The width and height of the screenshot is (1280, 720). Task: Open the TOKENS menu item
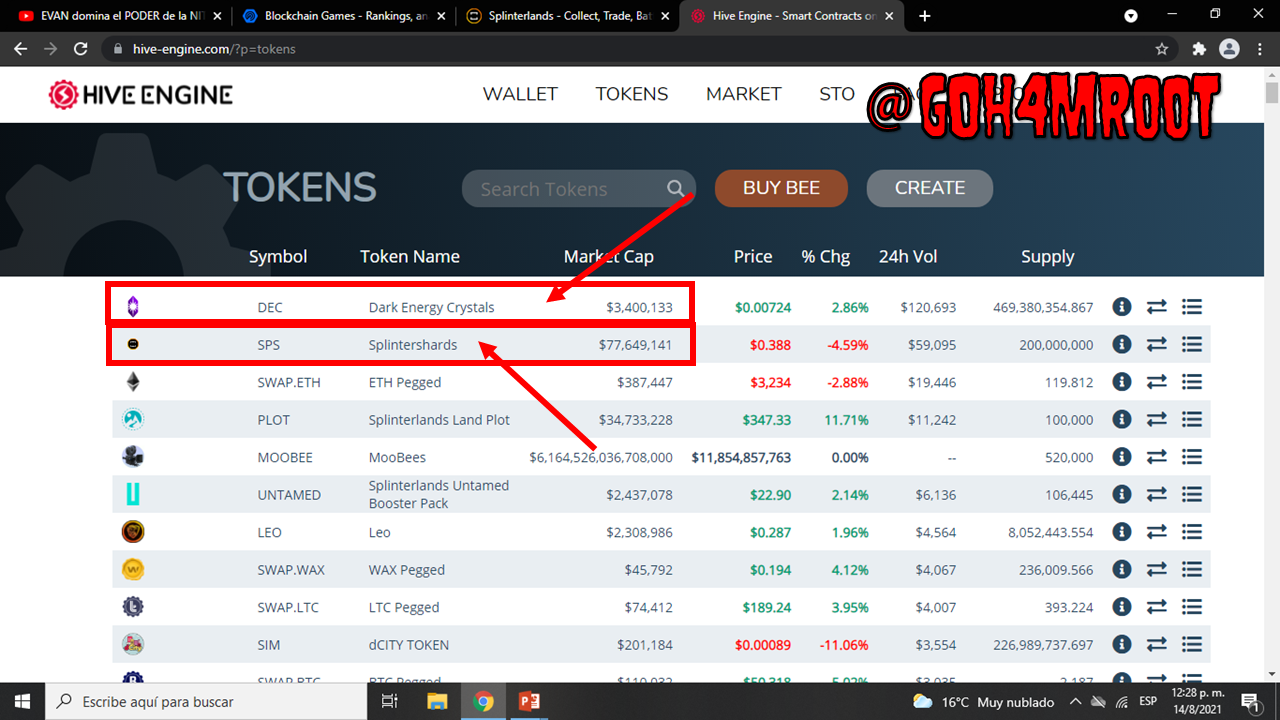click(632, 94)
